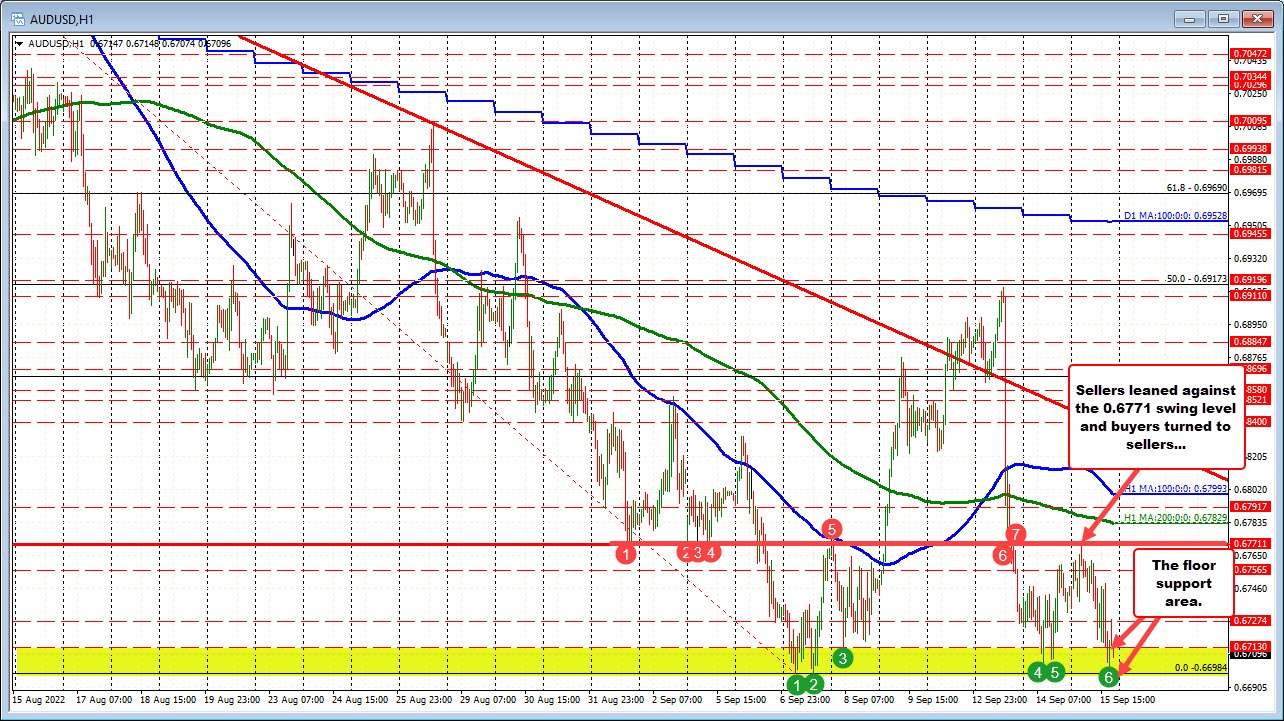This screenshot has height=721, width=1284.
Task: Click the green circle marker numbered 4
Action: [1039, 671]
